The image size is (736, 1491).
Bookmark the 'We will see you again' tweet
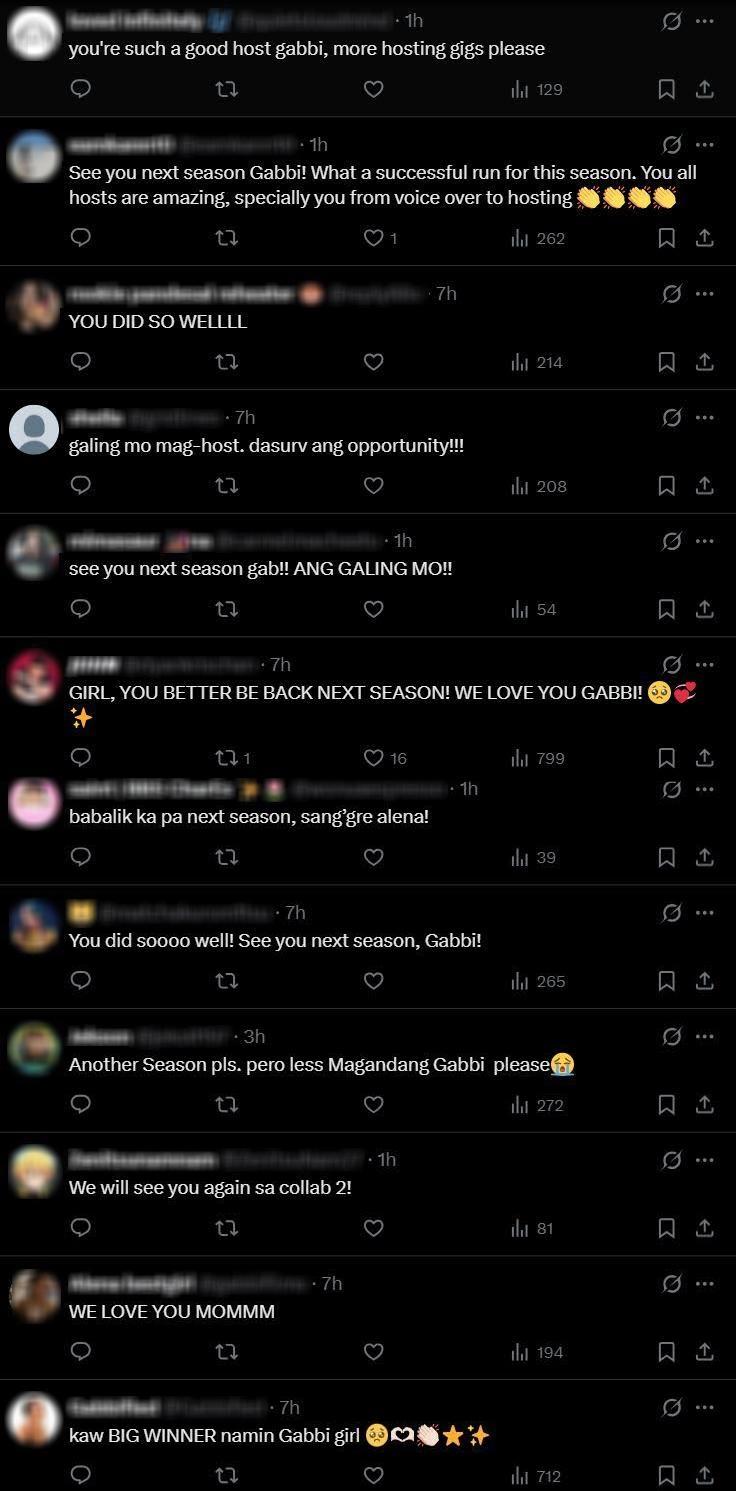667,1228
